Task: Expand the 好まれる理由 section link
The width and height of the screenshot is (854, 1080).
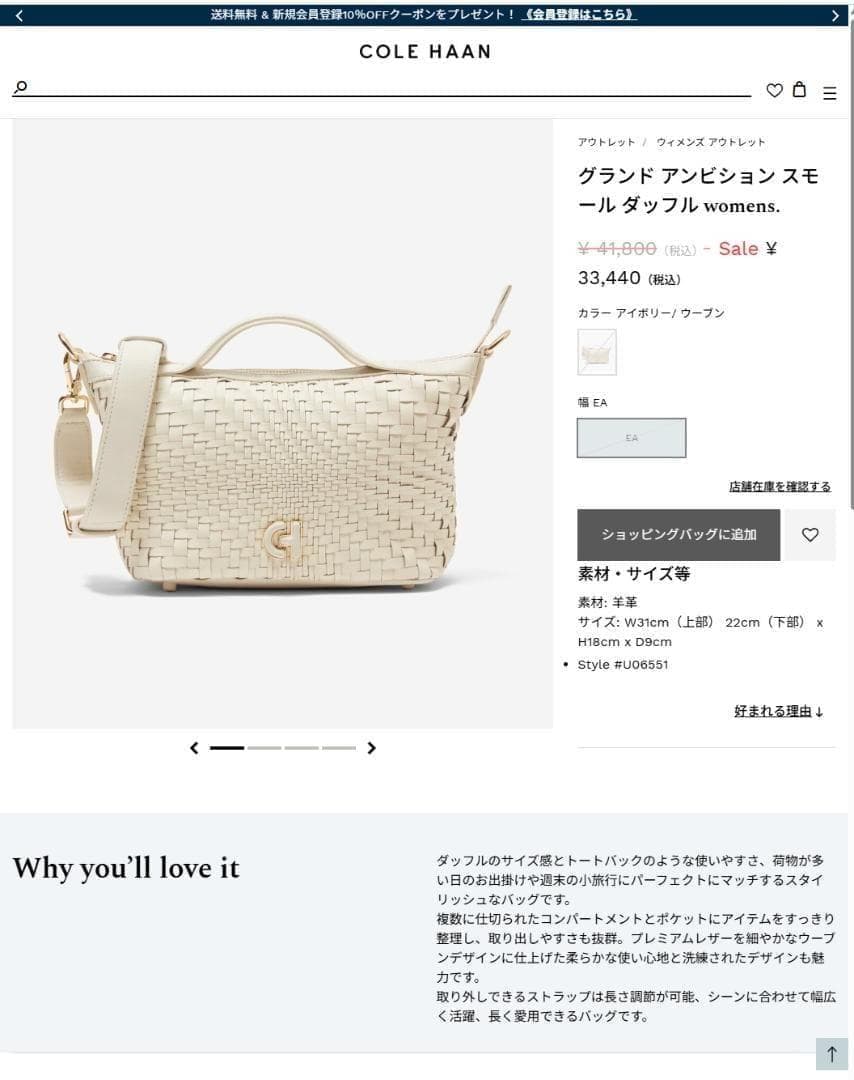Action: pyautogui.click(x=778, y=712)
